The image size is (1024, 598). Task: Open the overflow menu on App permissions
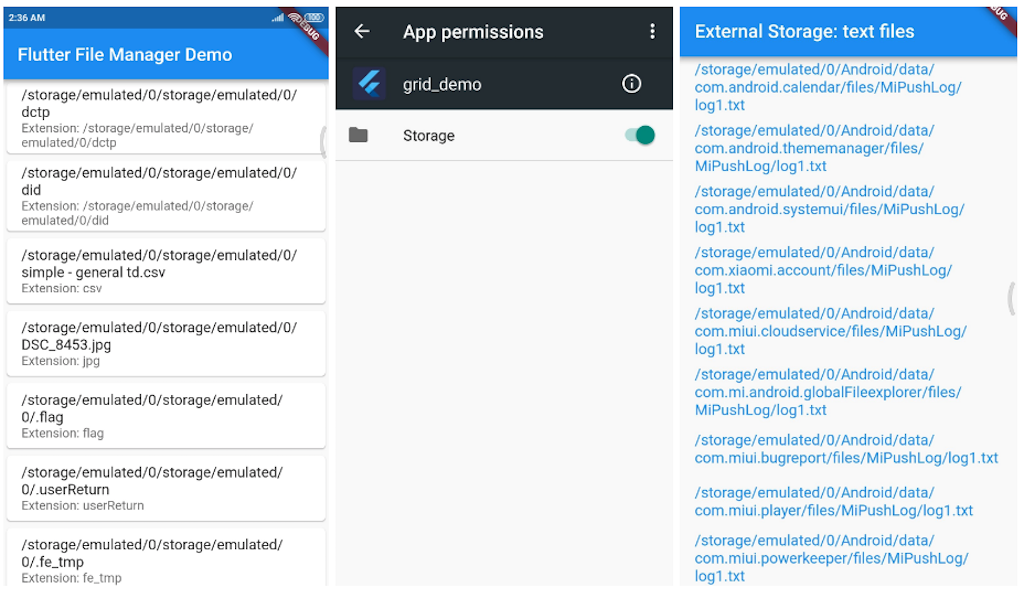coord(653,32)
